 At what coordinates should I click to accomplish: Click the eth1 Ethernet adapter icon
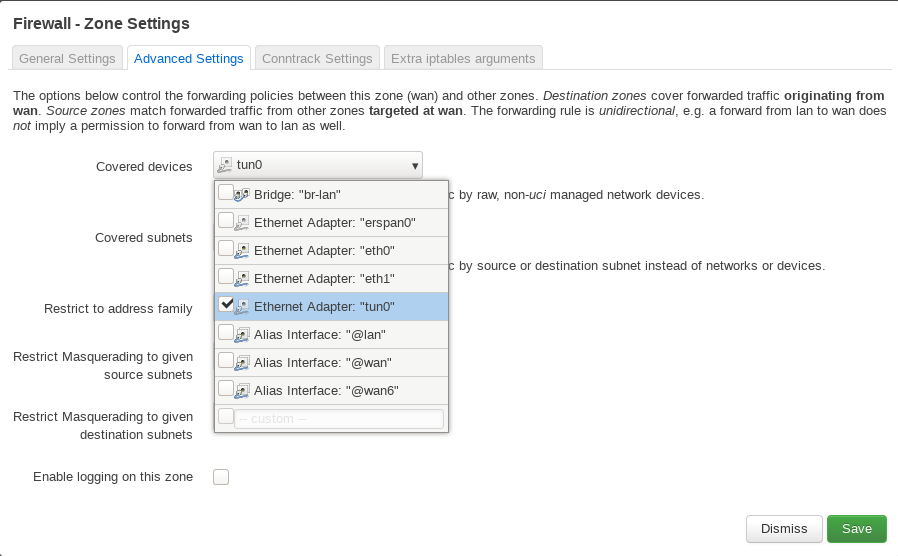click(x=242, y=278)
